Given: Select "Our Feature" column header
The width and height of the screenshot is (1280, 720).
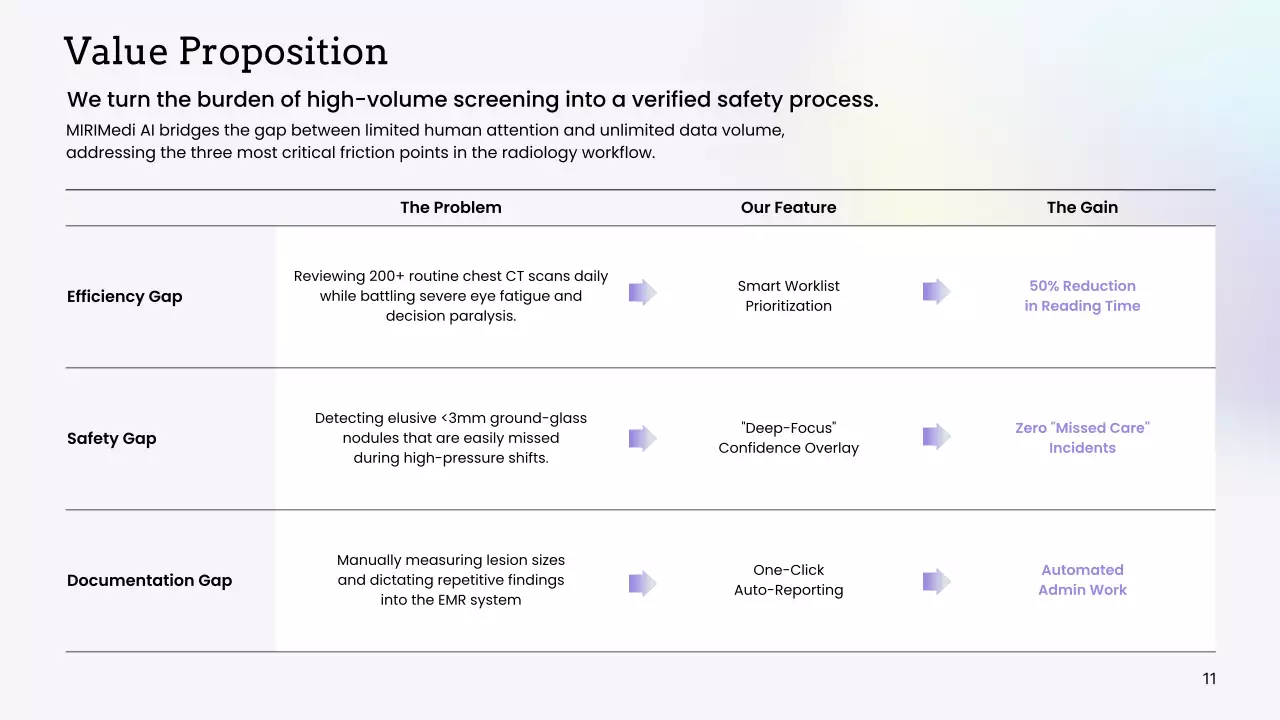Looking at the screenshot, I should click(788, 208).
